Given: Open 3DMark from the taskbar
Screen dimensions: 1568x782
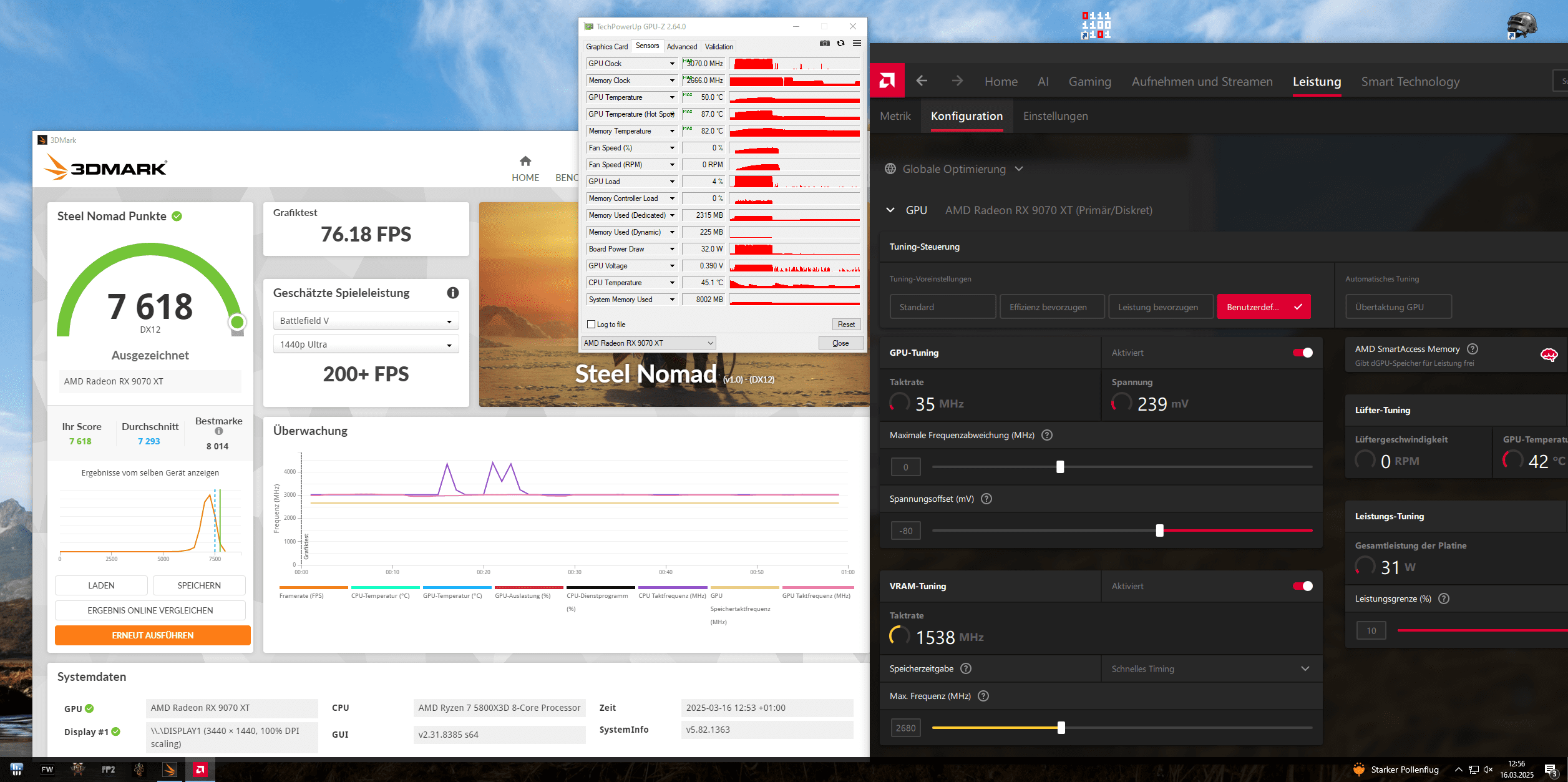Looking at the screenshot, I should tap(169, 770).
